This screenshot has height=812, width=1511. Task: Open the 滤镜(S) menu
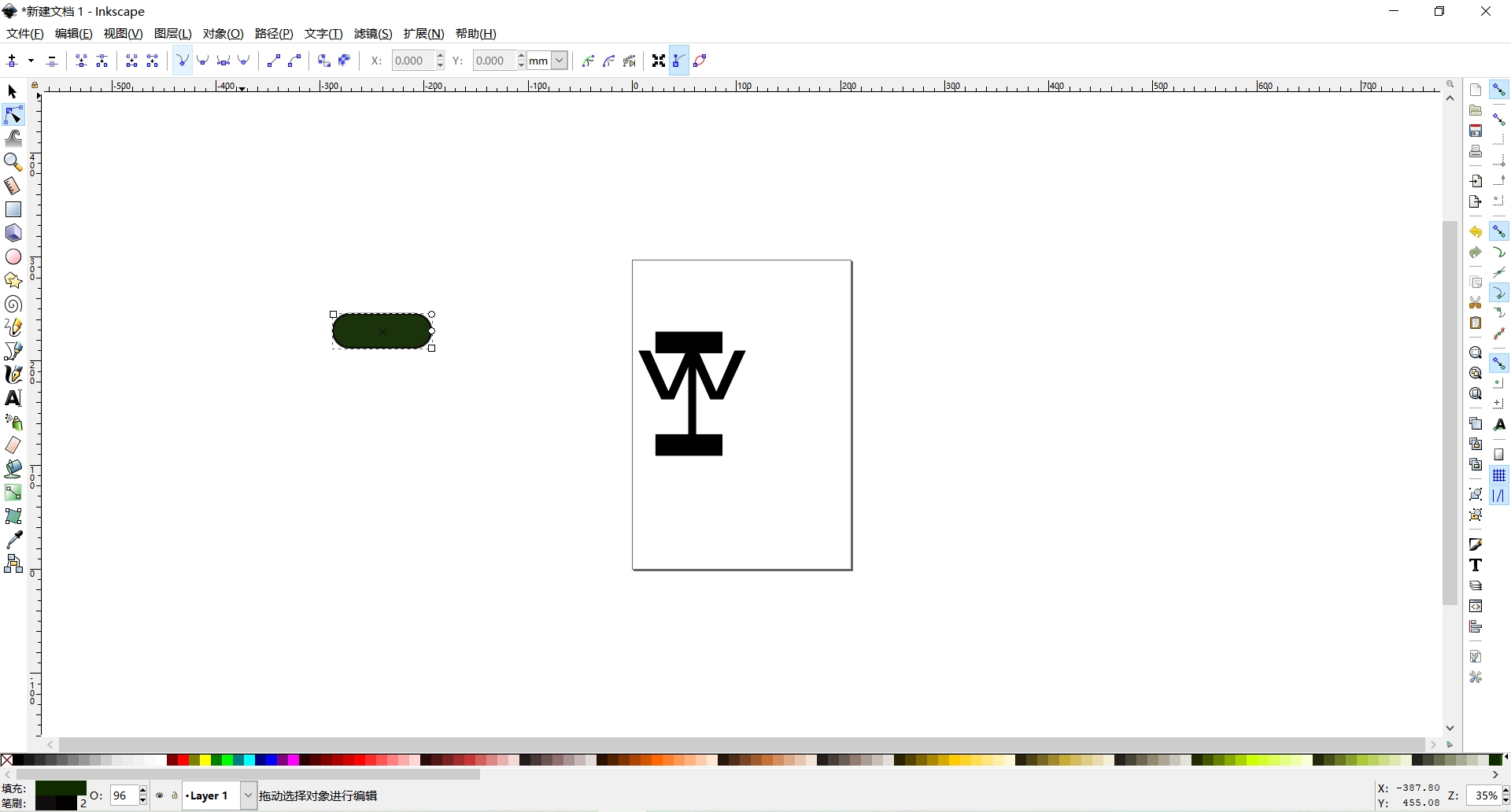373,34
